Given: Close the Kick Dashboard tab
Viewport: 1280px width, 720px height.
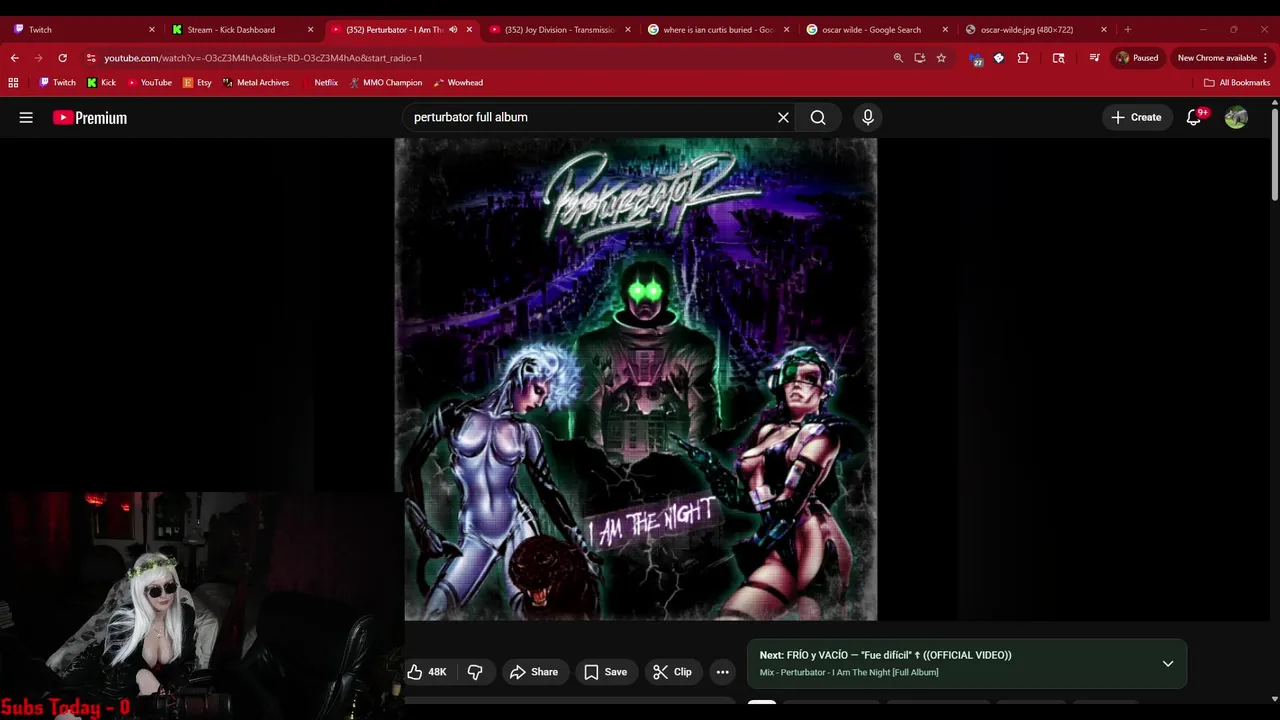Looking at the screenshot, I should 310,30.
